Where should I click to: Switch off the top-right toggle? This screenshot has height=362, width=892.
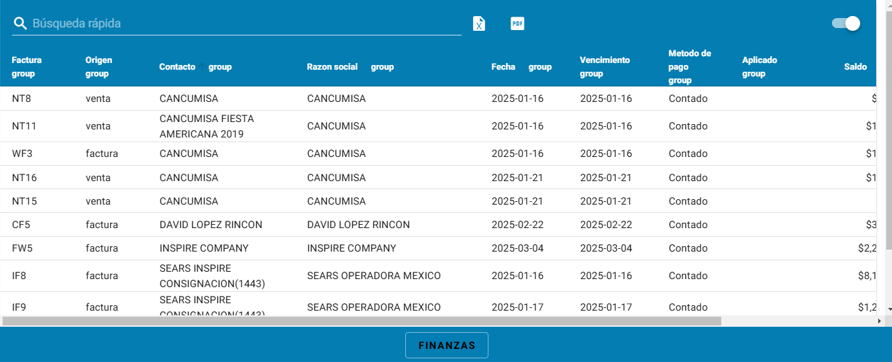(x=846, y=23)
